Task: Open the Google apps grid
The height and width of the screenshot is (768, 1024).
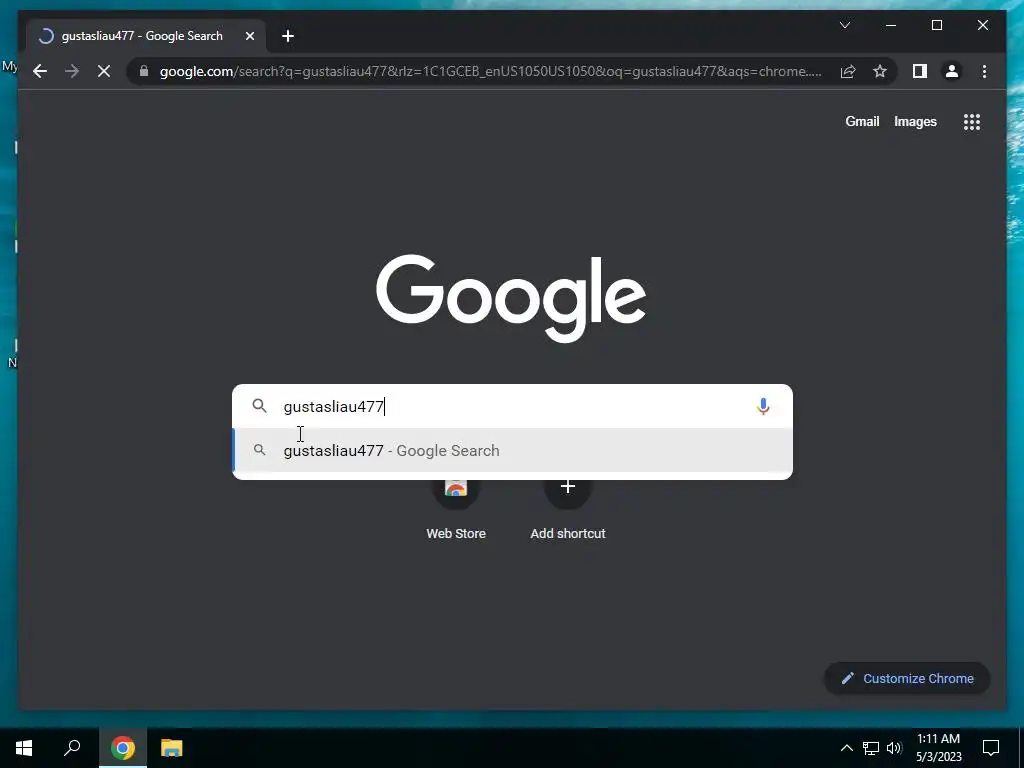Action: pos(972,121)
